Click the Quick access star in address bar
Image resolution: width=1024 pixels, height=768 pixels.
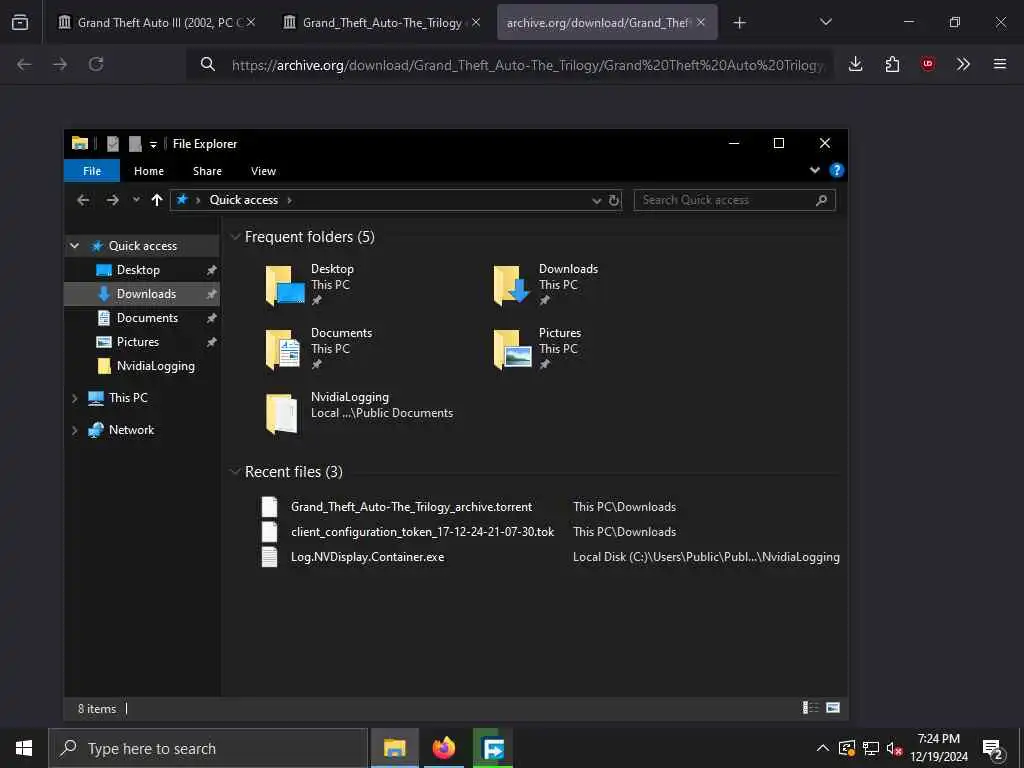click(x=182, y=199)
